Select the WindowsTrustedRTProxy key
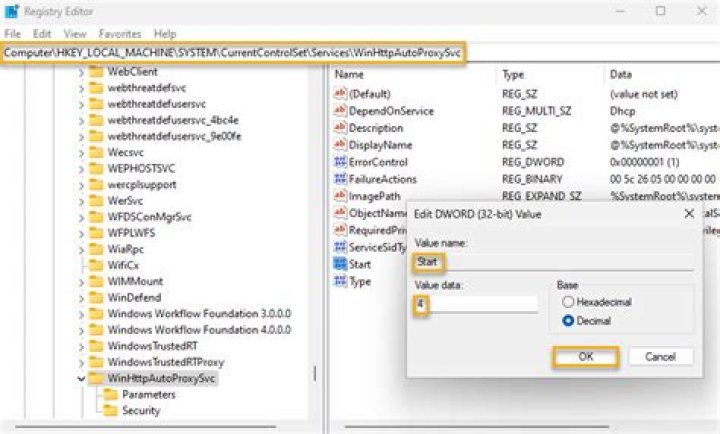The height and width of the screenshot is (434, 720). [165, 362]
